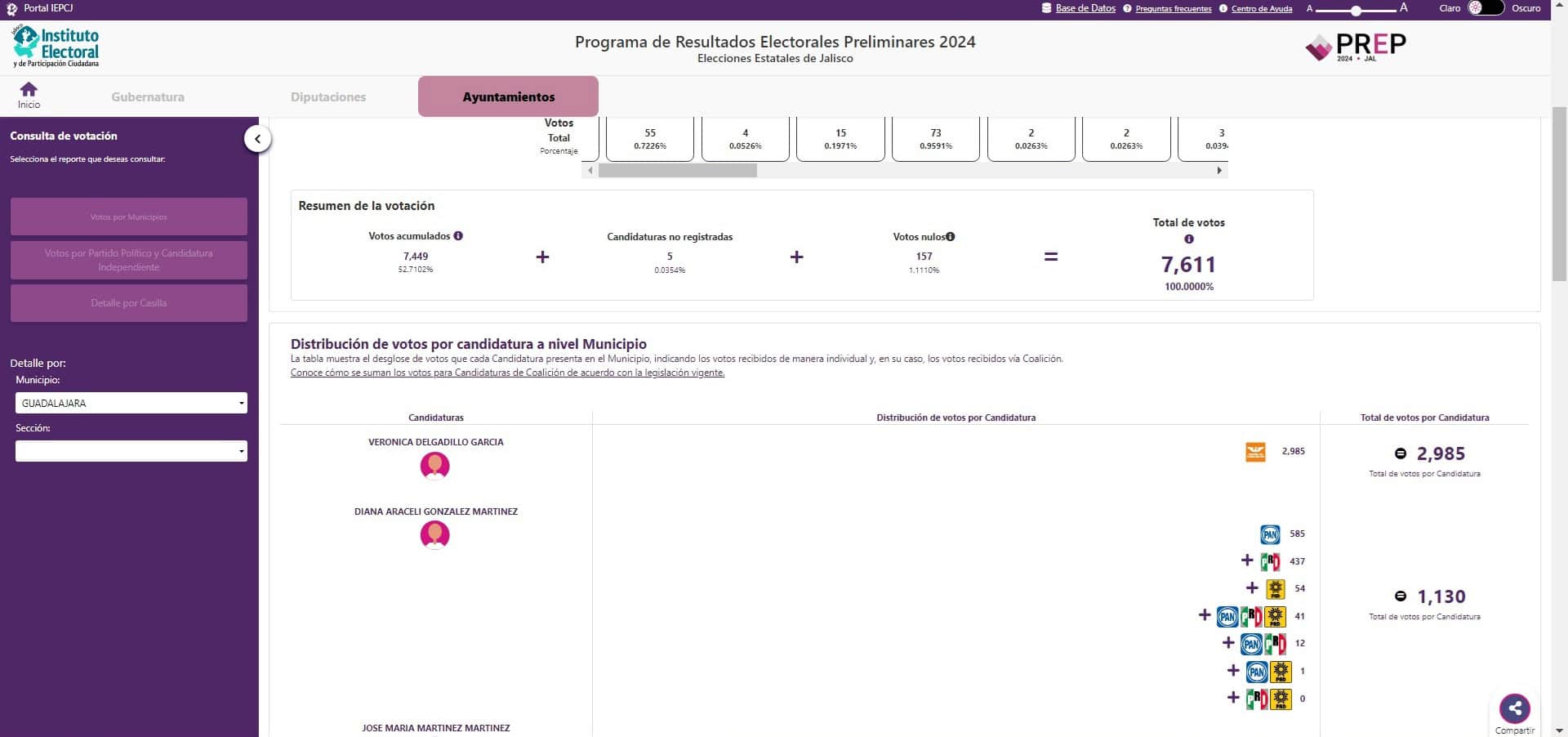Click total votes value 7,611
Image resolution: width=1568 pixels, height=737 pixels.
(x=1189, y=265)
